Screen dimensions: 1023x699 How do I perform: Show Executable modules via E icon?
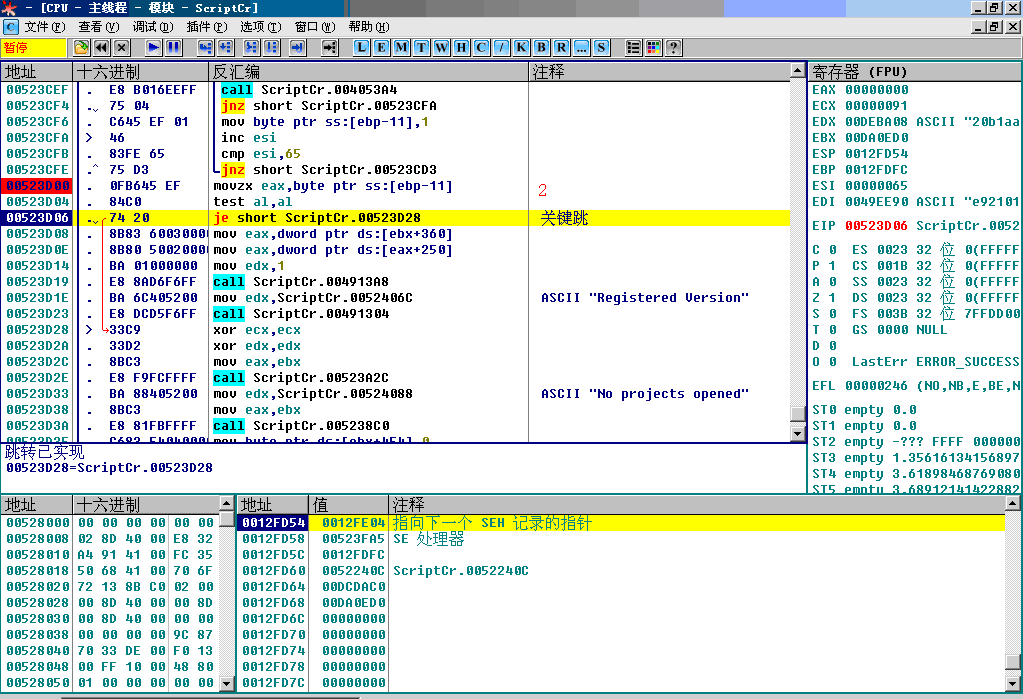pos(382,48)
